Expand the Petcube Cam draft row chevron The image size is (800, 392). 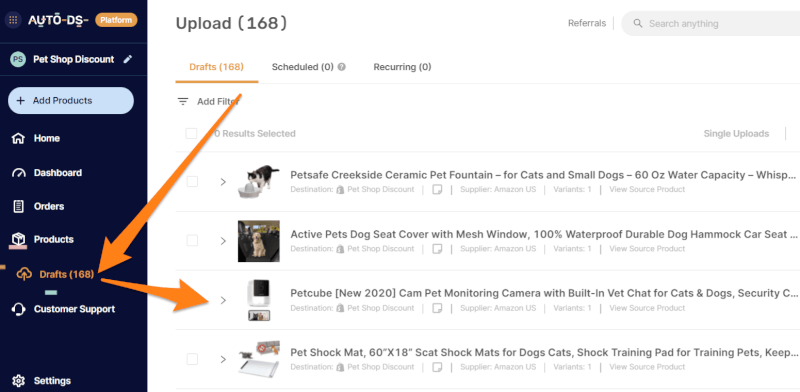[x=223, y=300]
